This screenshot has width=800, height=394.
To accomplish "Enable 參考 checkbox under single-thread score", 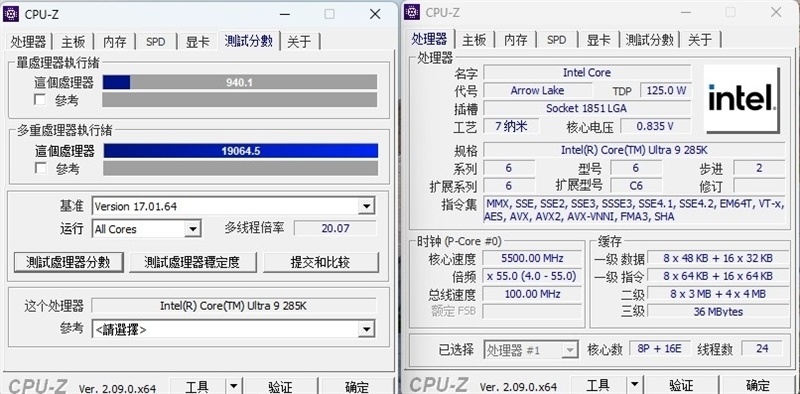I will point(40,100).
